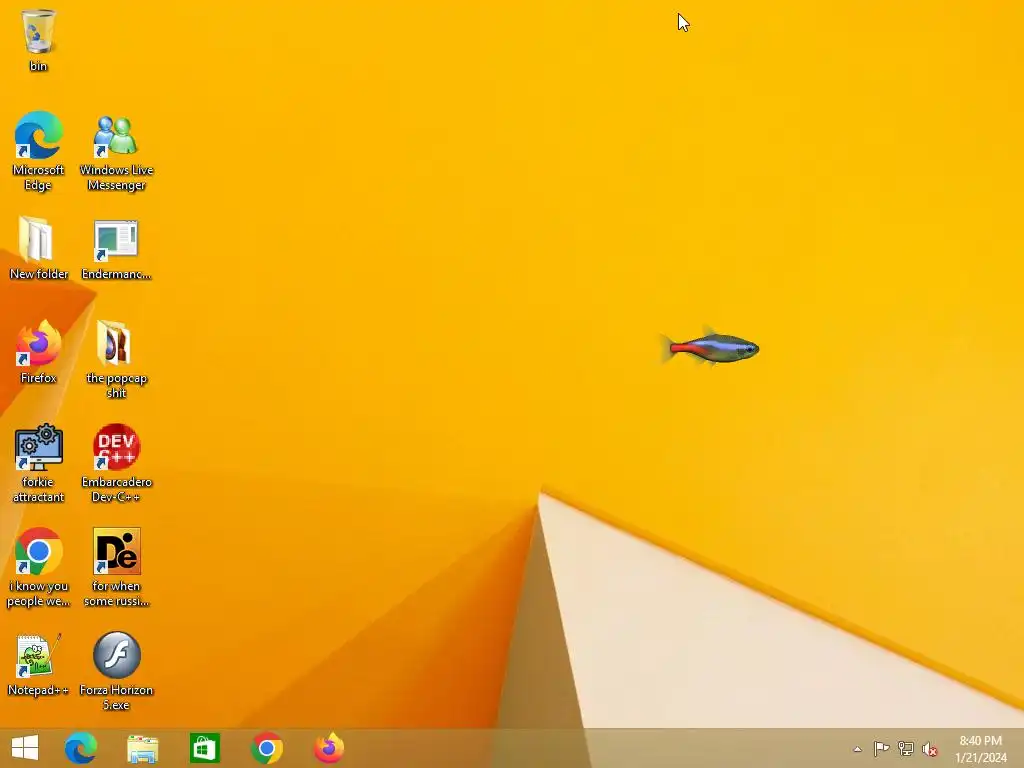
Task: Select the Notepad++ desktop shortcut
Action: (x=38, y=664)
